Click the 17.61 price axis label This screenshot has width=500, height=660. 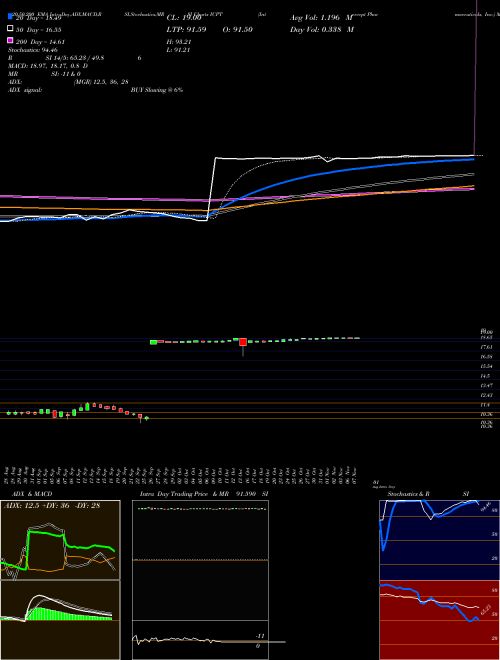(x=487, y=347)
